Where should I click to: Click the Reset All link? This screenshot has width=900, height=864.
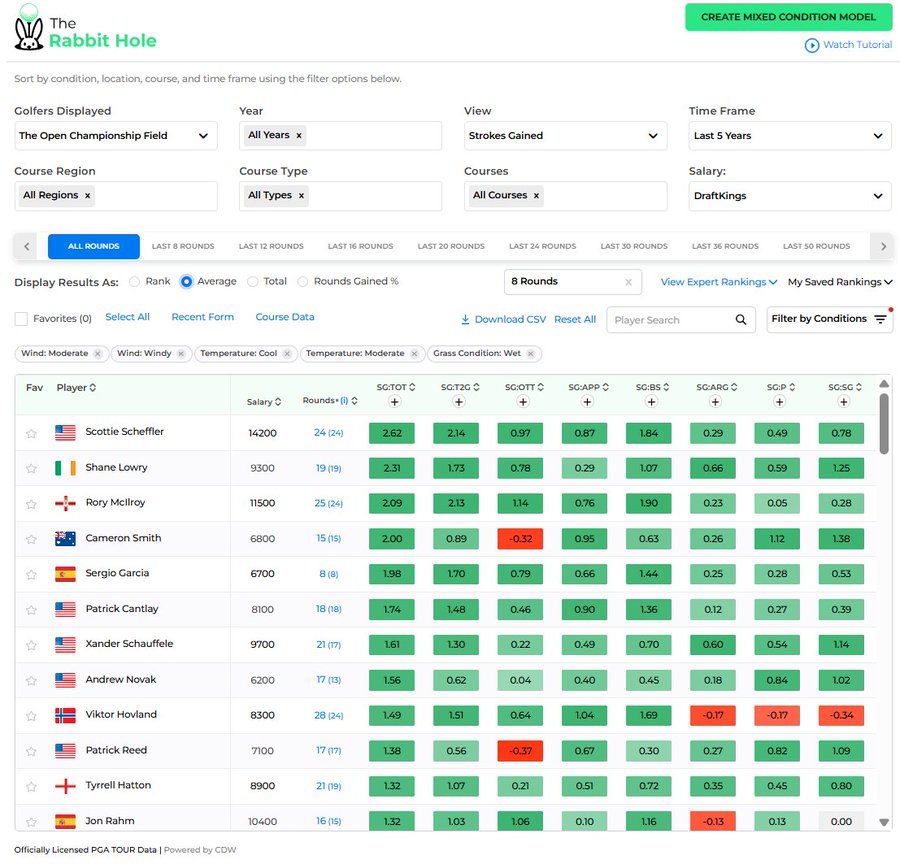[x=575, y=319]
